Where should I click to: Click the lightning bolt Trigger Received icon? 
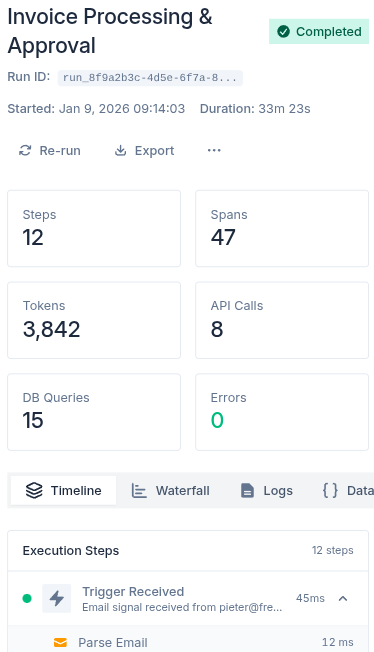(57, 598)
